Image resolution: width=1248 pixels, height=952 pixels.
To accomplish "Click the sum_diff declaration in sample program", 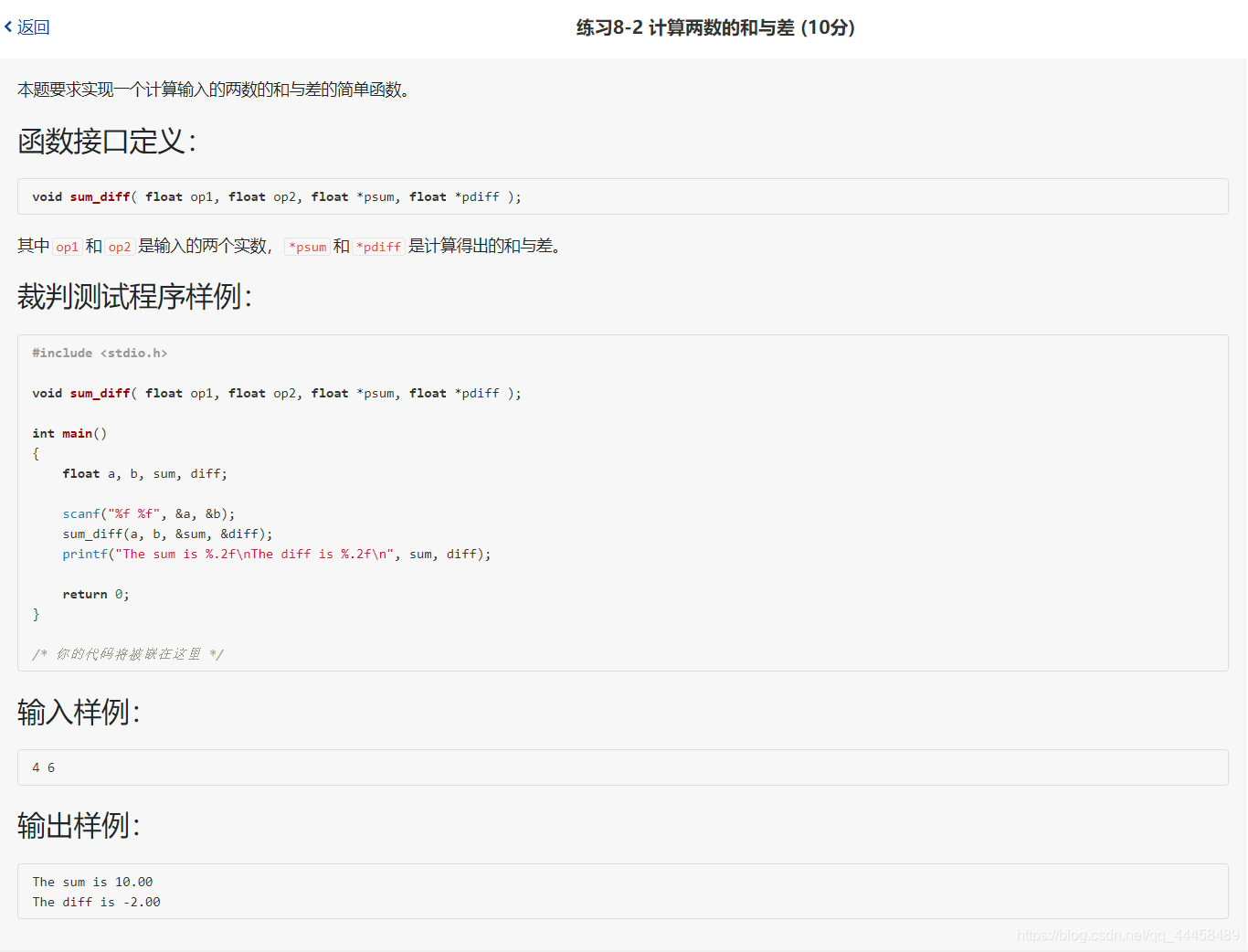I will [x=277, y=393].
